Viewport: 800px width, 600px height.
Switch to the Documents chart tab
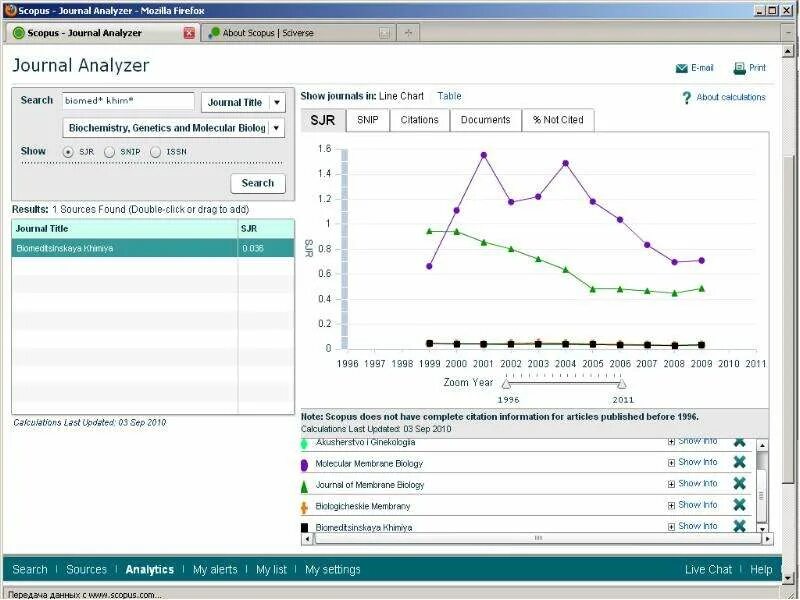pos(485,120)
